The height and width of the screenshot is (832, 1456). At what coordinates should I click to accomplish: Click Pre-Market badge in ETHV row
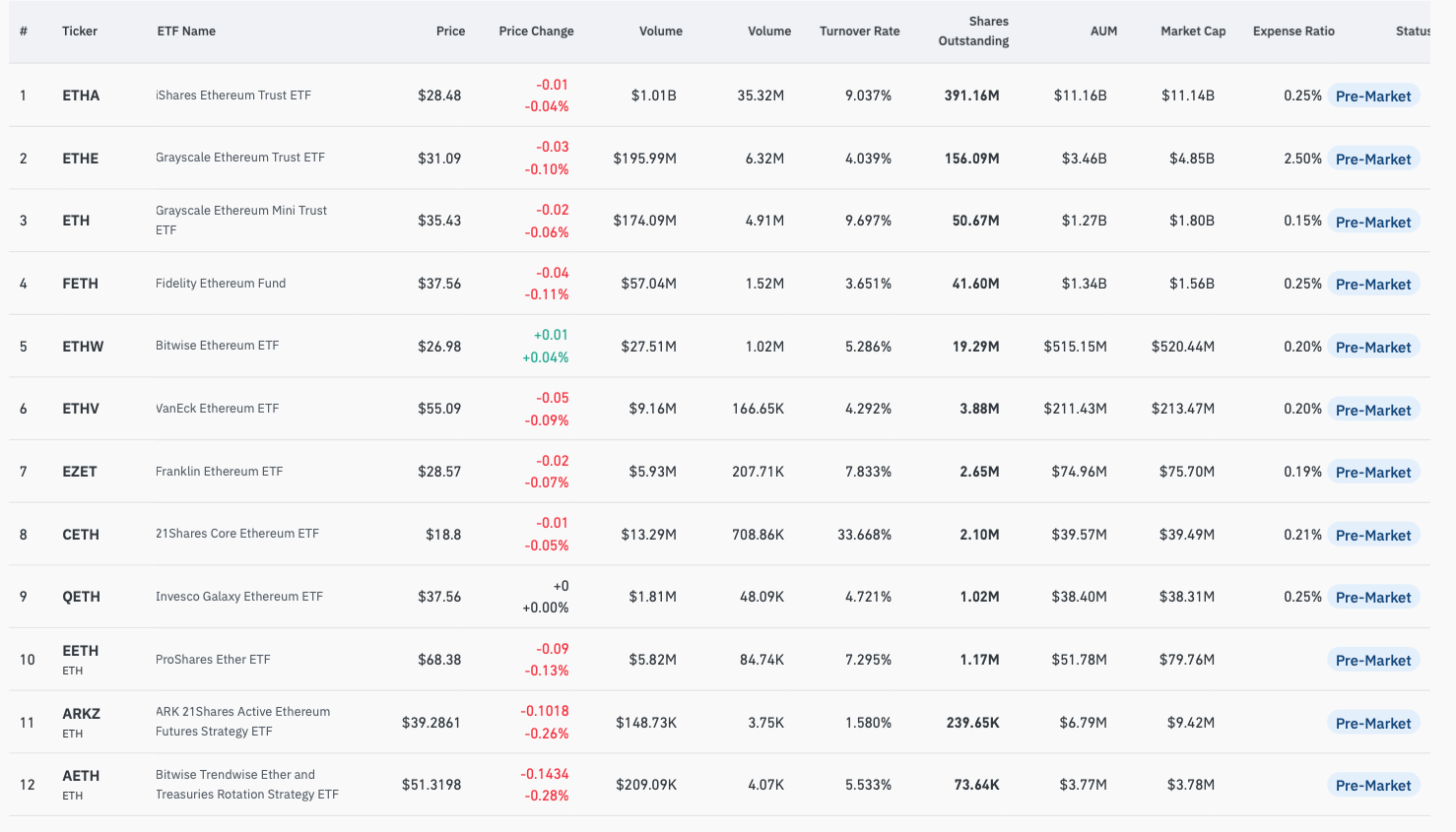[x=1373, y=411]
